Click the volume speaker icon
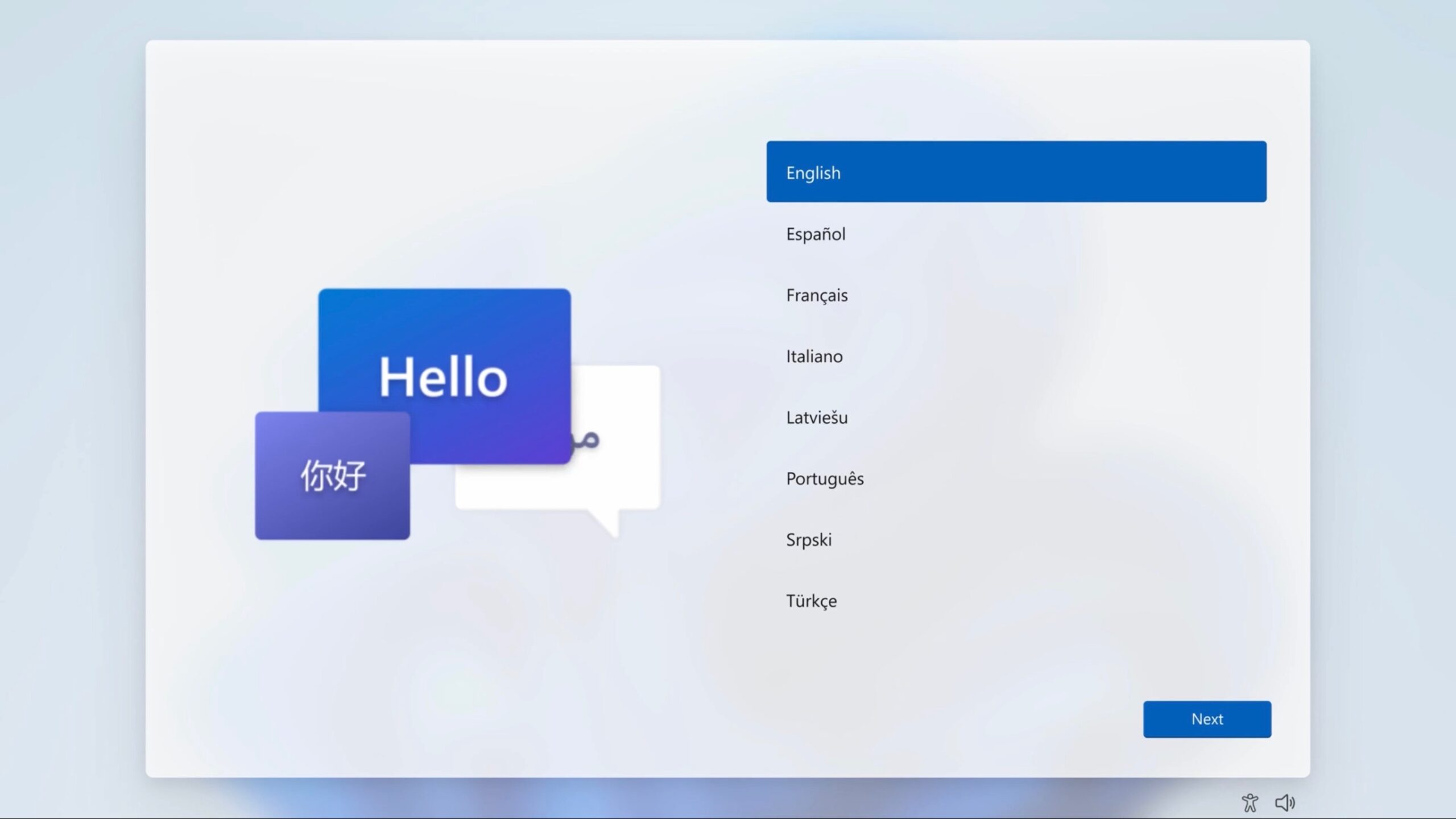 click(x=1284, y=803)
